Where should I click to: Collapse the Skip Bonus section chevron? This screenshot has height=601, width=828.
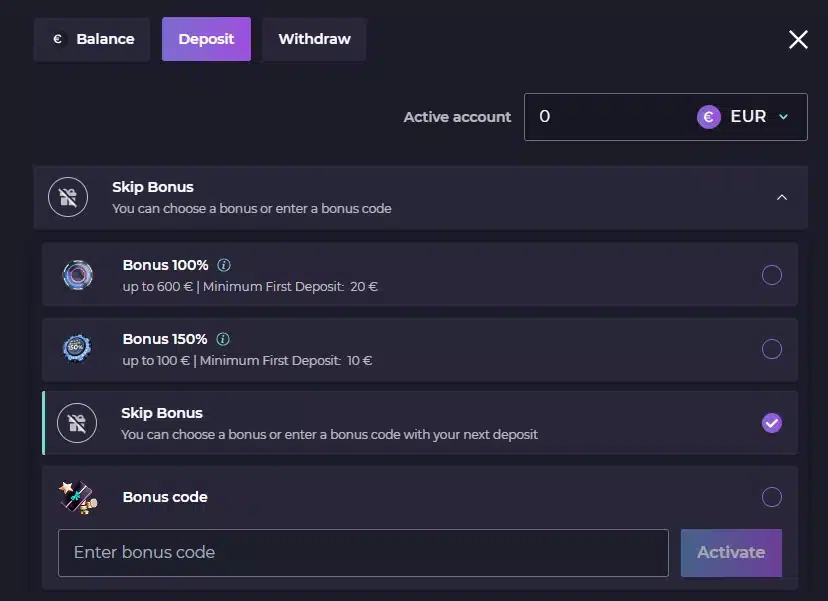click(782, 198)
